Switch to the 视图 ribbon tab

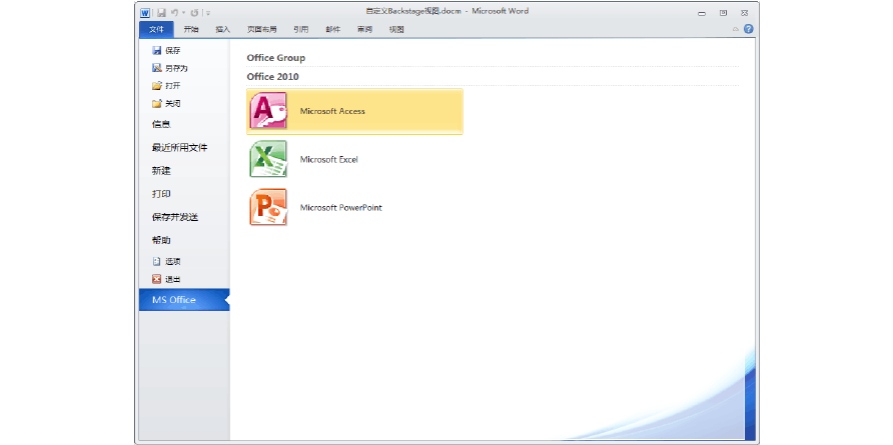pyautogui.click(x=396, y=30)
